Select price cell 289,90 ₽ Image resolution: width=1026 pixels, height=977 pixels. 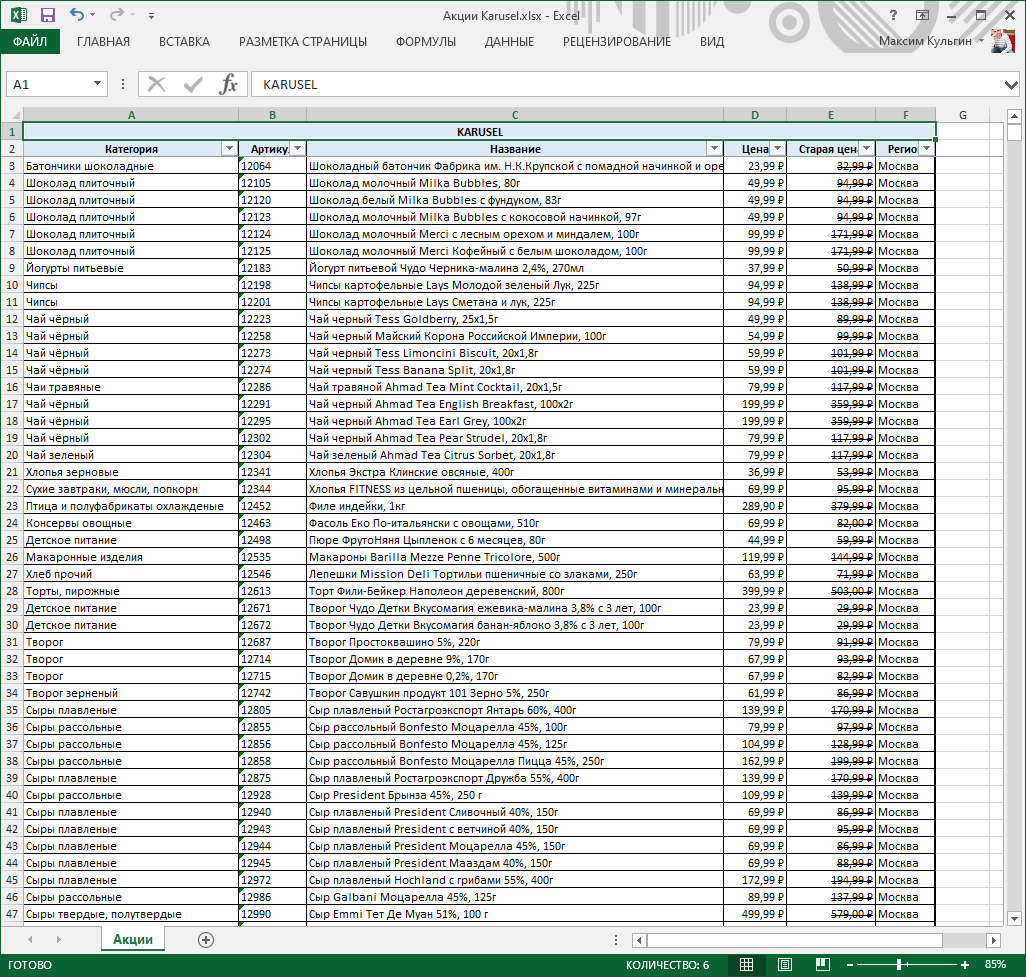point(755,506)
